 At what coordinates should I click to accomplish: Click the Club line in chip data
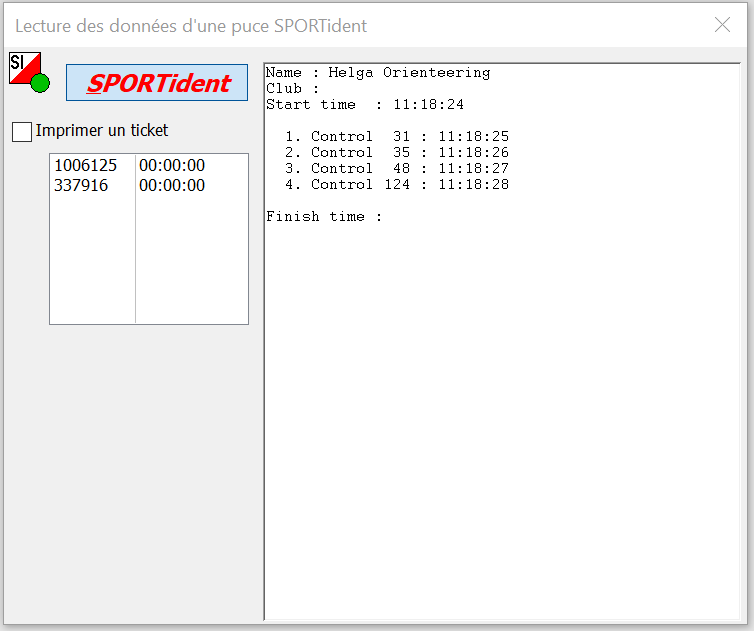292,88
